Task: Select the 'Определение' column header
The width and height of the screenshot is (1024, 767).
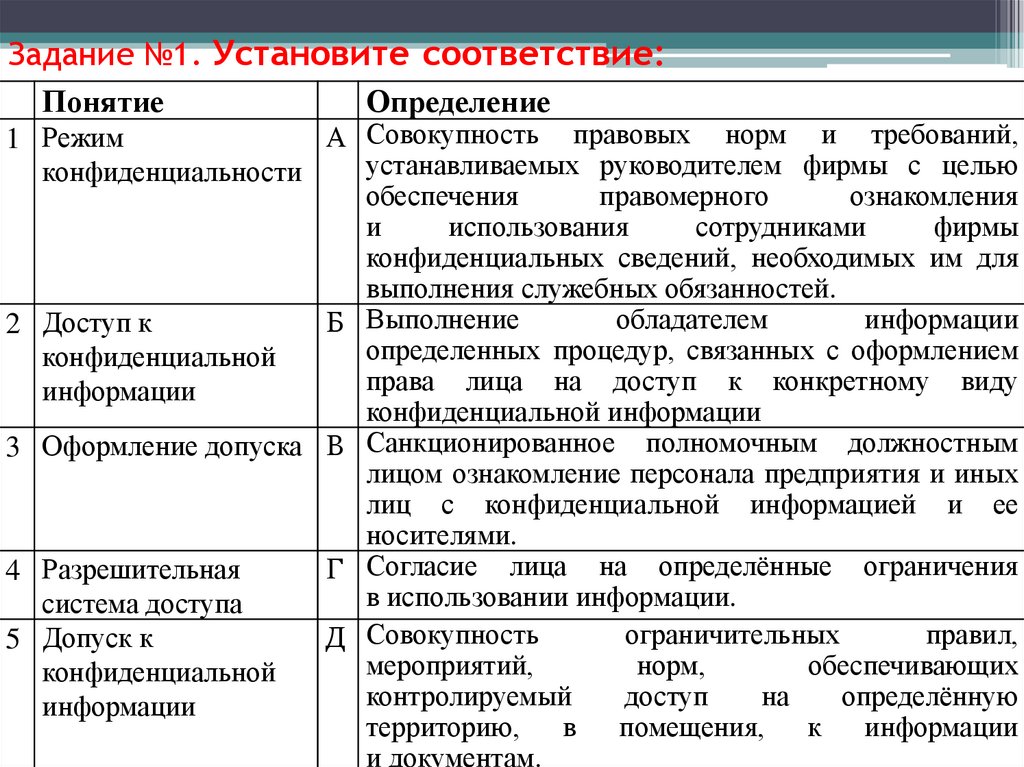Action: coord(691,101)
